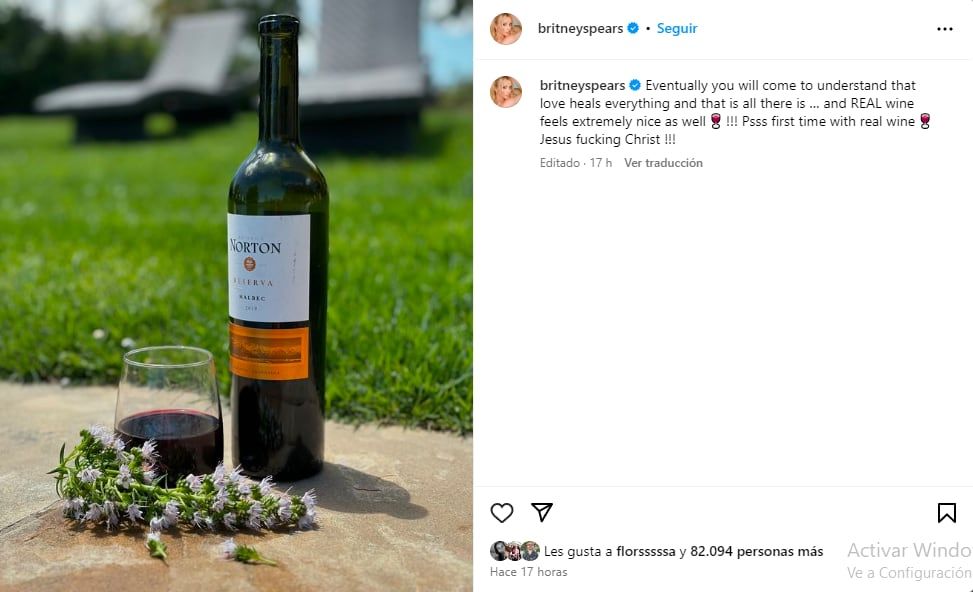The image size is (973, 592).
Task: Share the post using the paper plane icon
Action: 541,511
